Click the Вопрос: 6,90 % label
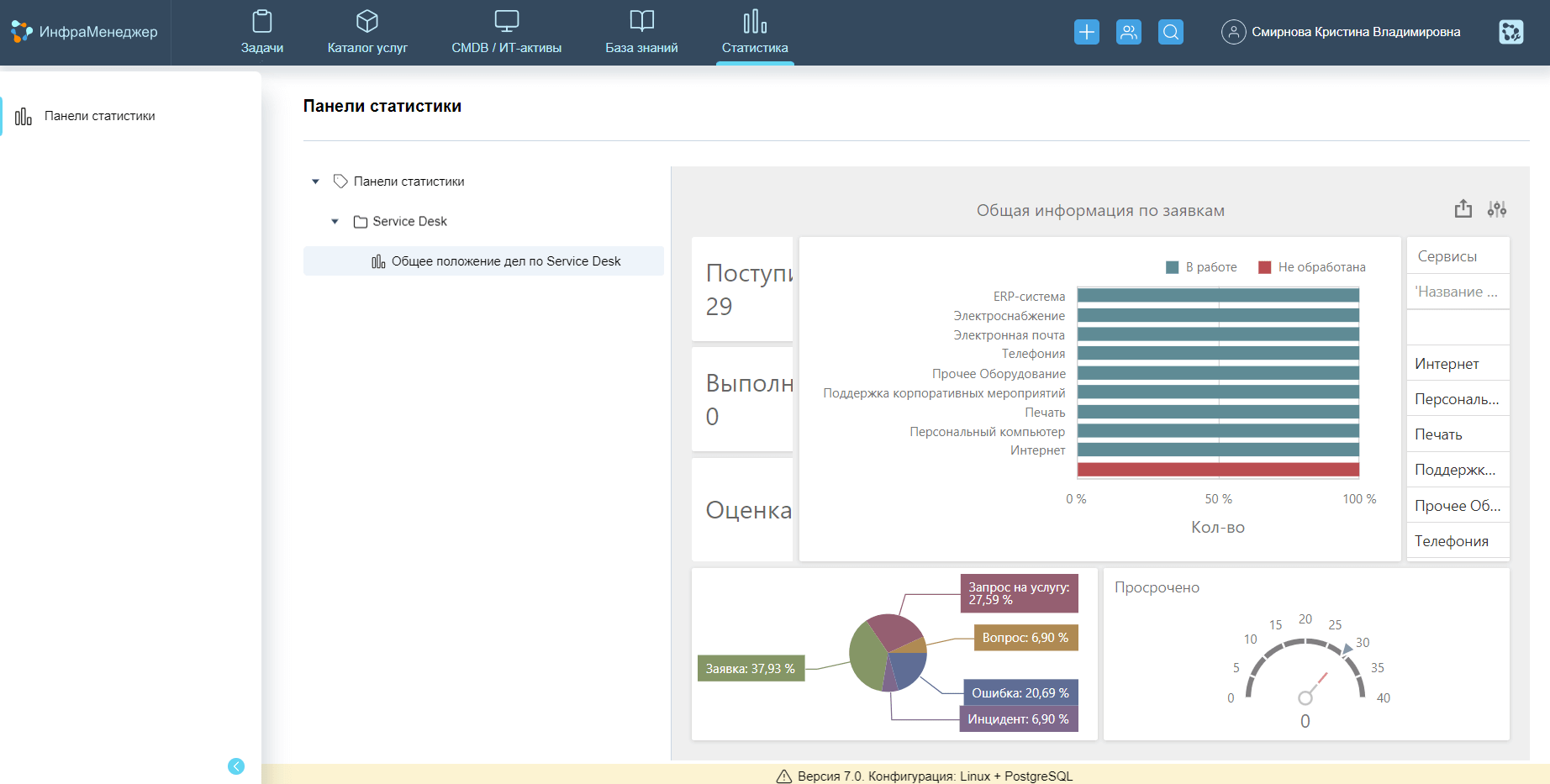The width and height of the screenshot is (1550, 784). 1025,638
